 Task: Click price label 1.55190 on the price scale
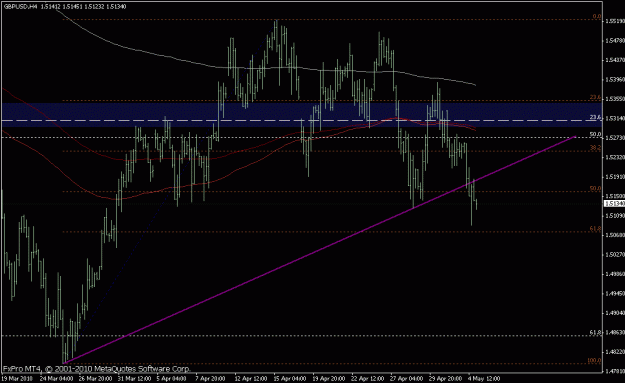click(x=615, y=21)
